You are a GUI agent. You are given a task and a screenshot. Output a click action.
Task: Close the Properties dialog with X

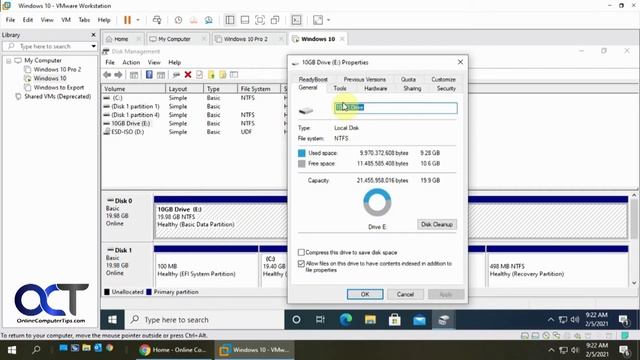pyautogui.click(x=460, y=62)
